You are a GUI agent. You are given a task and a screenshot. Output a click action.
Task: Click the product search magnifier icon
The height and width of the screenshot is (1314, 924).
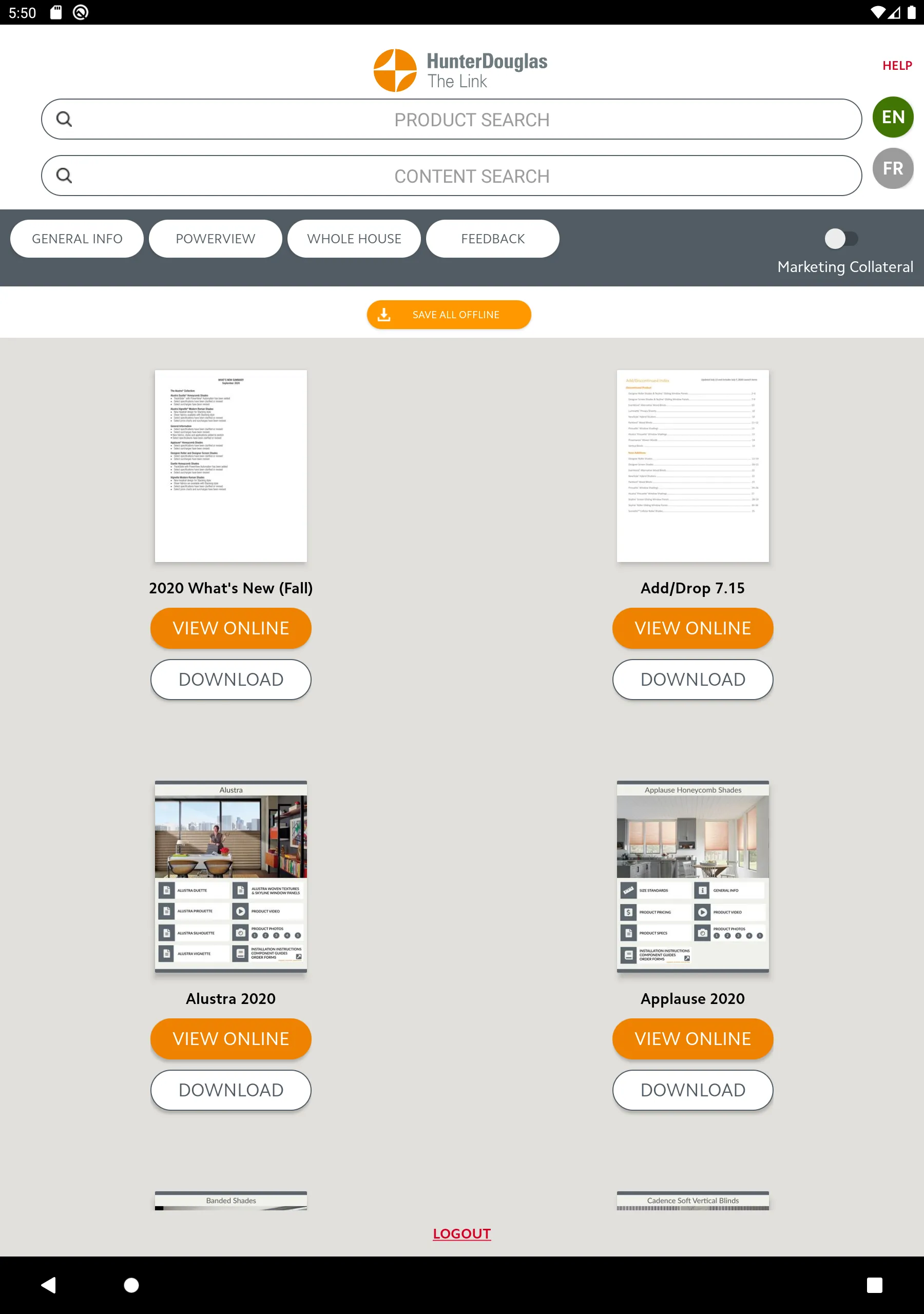click(x=64, y=119)
